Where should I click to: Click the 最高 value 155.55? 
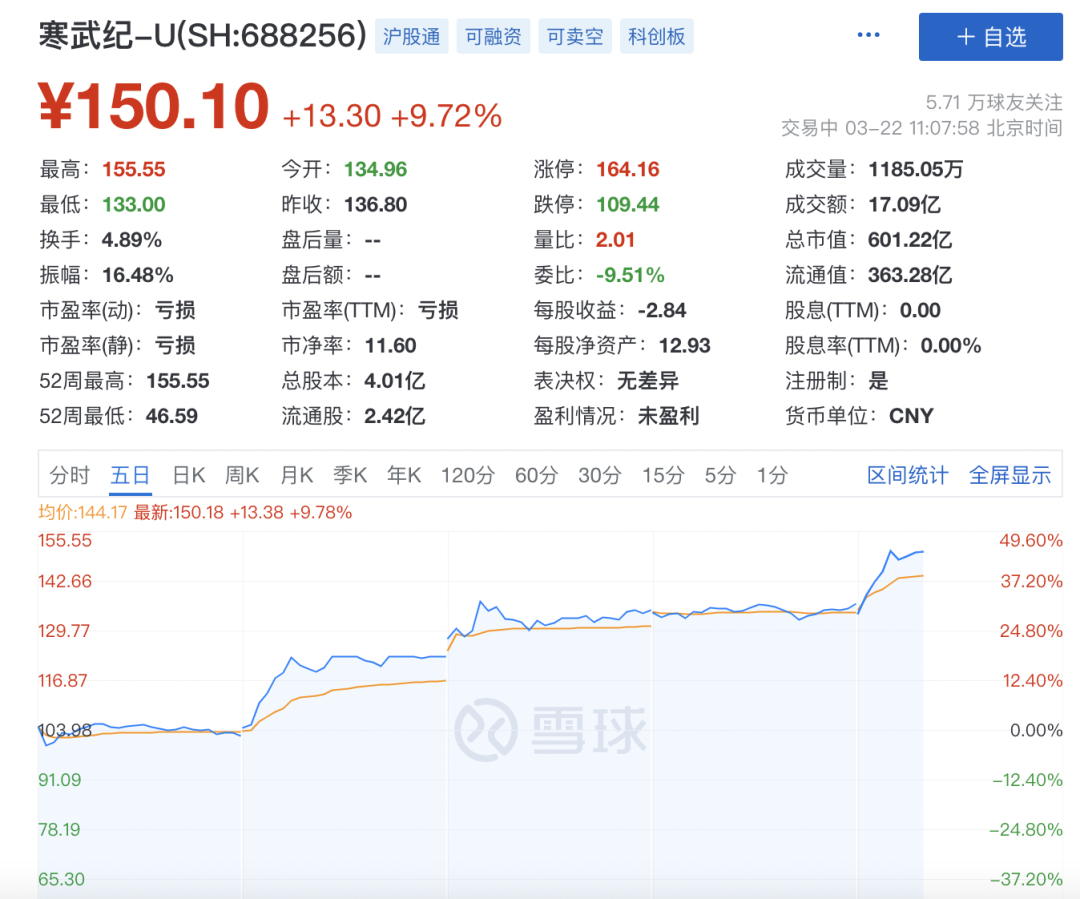[134, 169]
